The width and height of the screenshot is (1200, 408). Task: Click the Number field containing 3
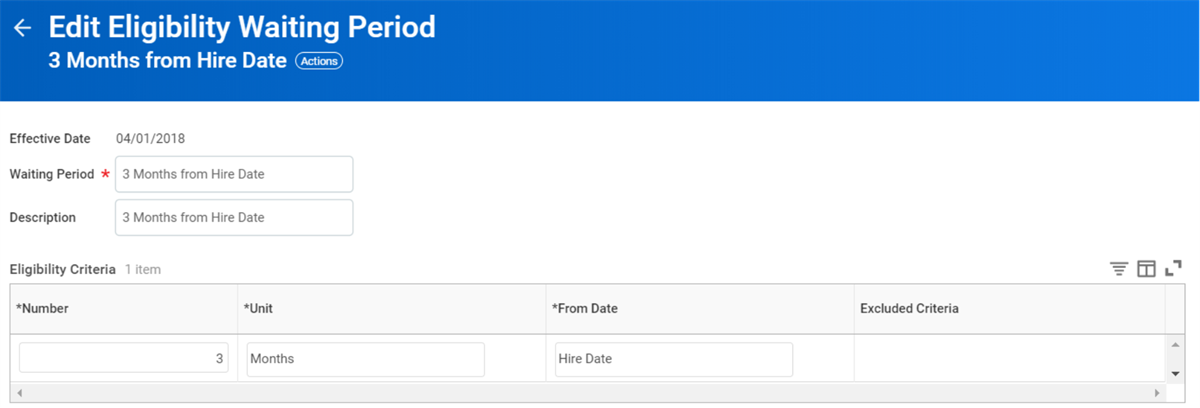pos(124,359)
